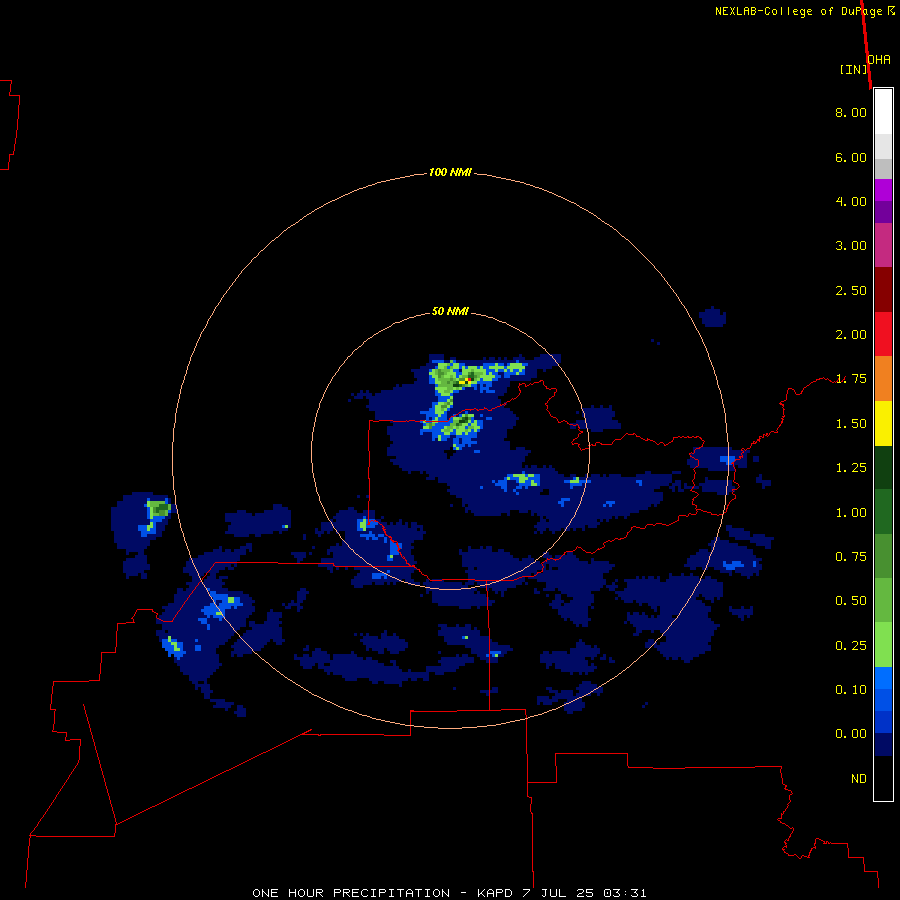The width and height of the screenshot is (900, 900).
Task: Click the 50 NMI range ring label
Action: point(450,311)
